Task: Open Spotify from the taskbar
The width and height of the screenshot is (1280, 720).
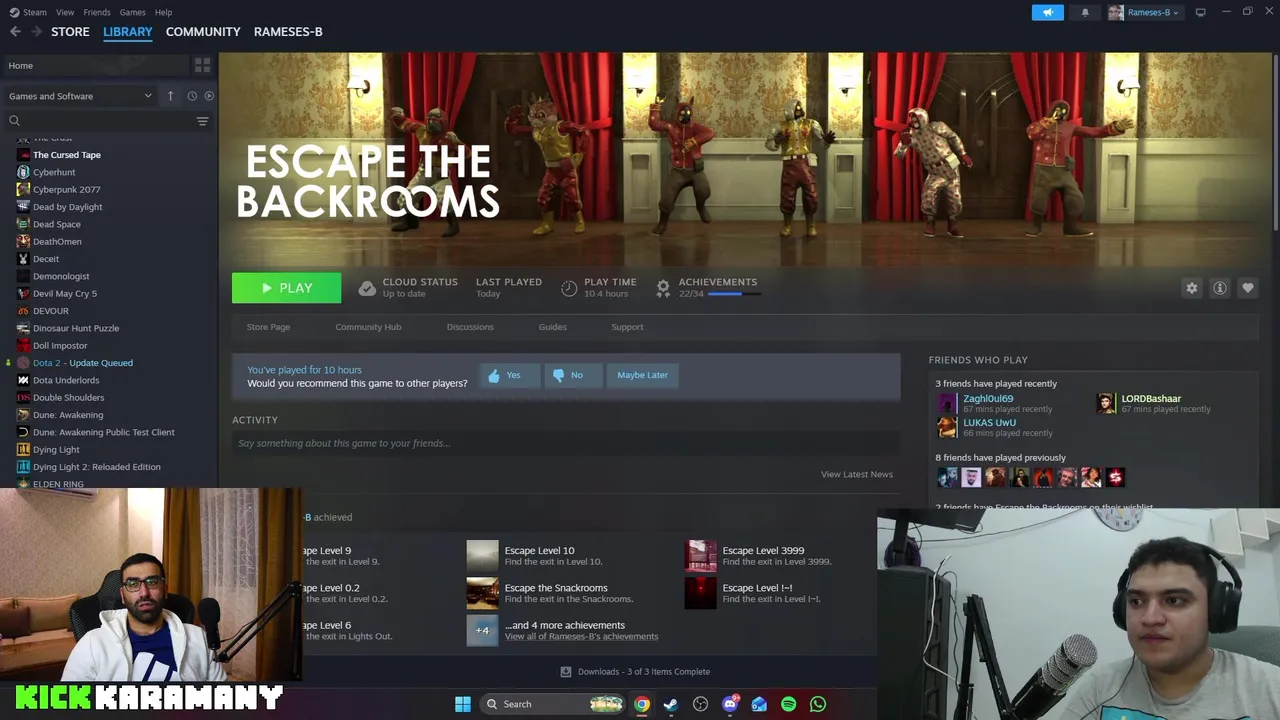Action: point(789,704)
